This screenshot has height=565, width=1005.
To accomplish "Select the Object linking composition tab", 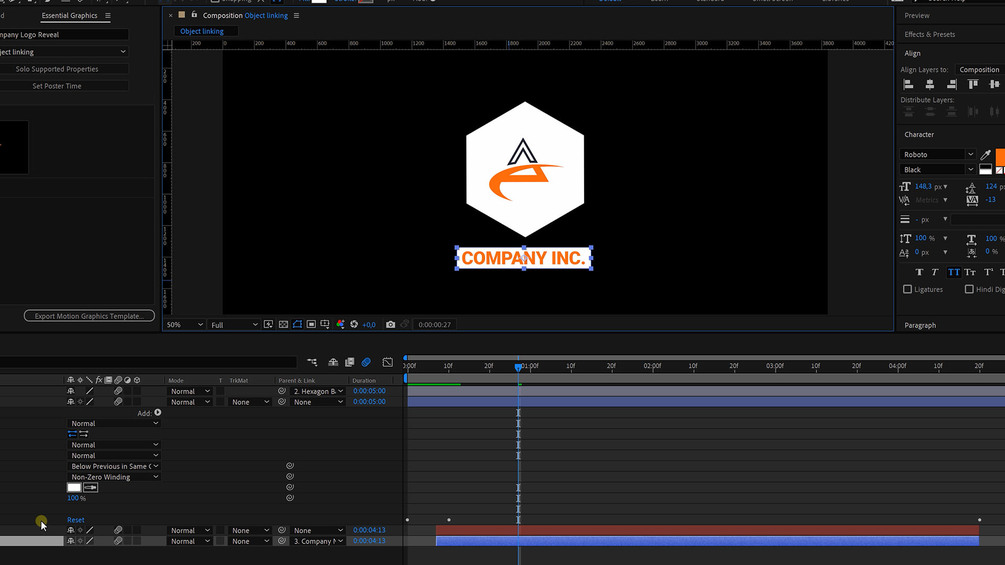I will (202, 31).
